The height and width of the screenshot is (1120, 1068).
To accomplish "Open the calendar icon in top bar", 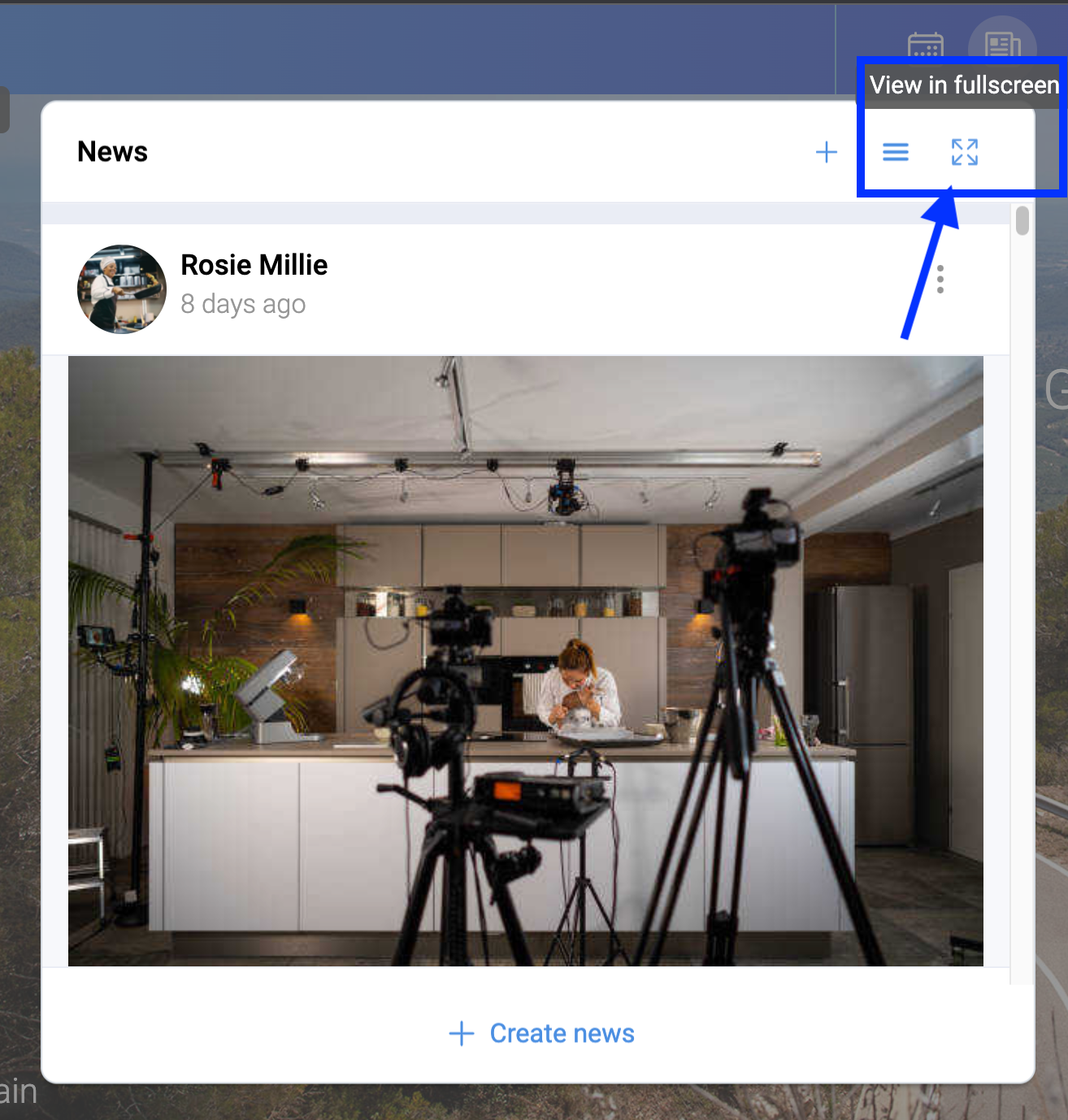I will tap(925, 46).
